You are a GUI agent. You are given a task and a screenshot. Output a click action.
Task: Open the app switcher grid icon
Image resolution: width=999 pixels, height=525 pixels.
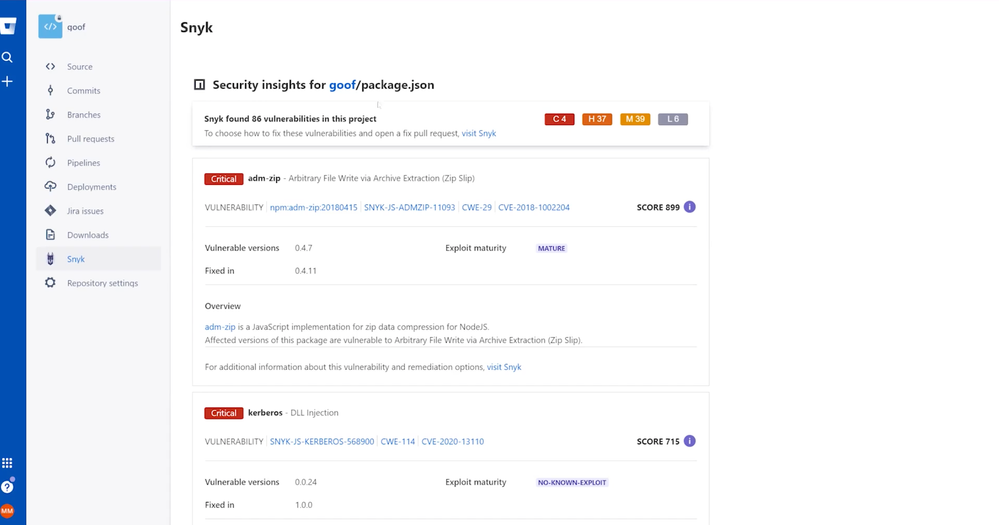coord(7,463)
